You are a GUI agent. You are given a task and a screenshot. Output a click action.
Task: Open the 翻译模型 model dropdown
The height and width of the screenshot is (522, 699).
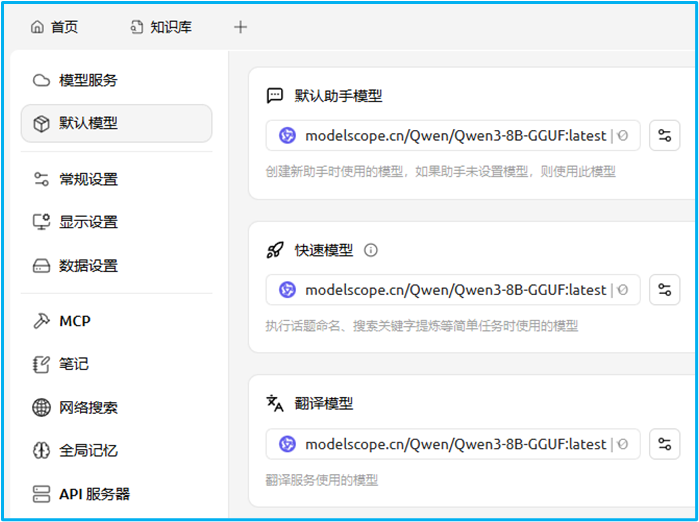tap(453, 444)
